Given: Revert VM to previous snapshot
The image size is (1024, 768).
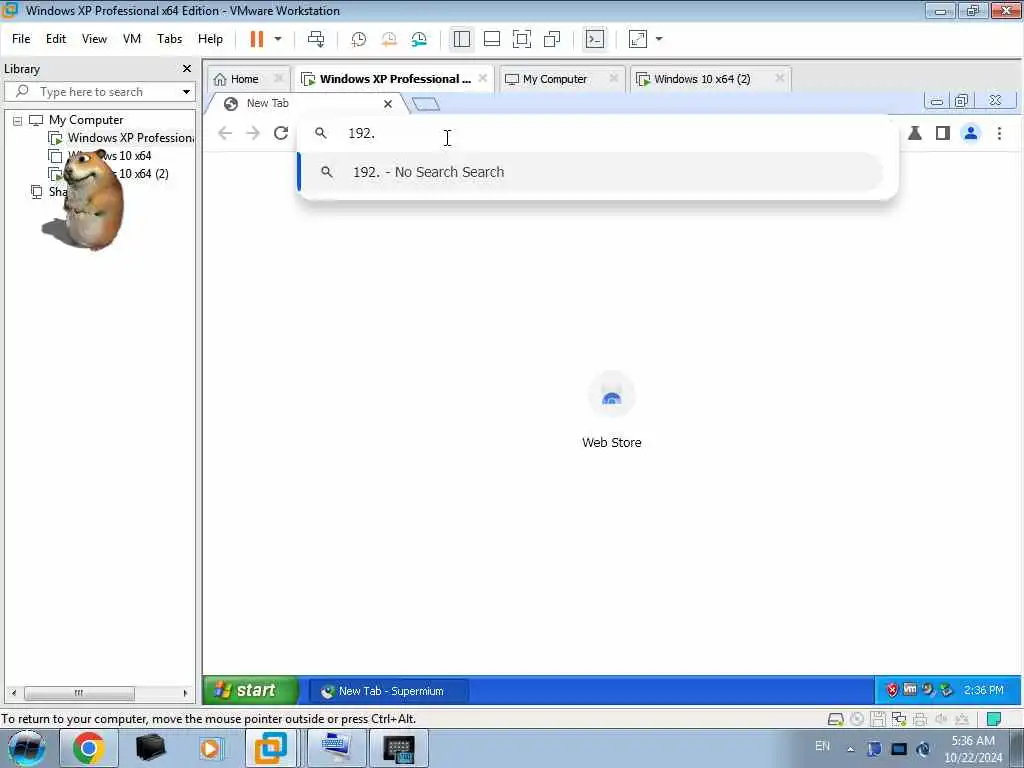Looking at the screenshot, I should [x=389, y=39].
